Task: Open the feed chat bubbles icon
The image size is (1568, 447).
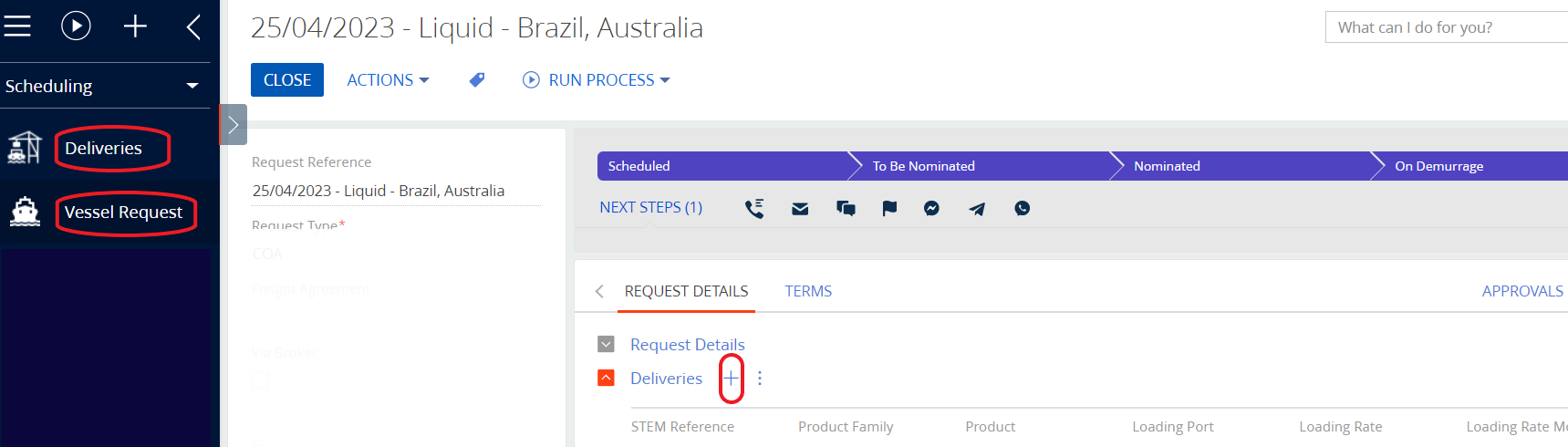Action: point(846,208)
